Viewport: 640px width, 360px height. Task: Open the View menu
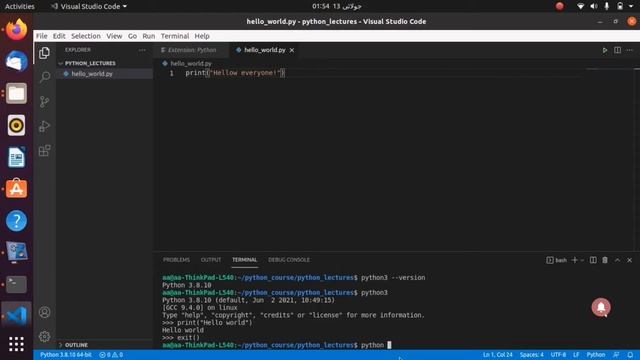(114, 36)
